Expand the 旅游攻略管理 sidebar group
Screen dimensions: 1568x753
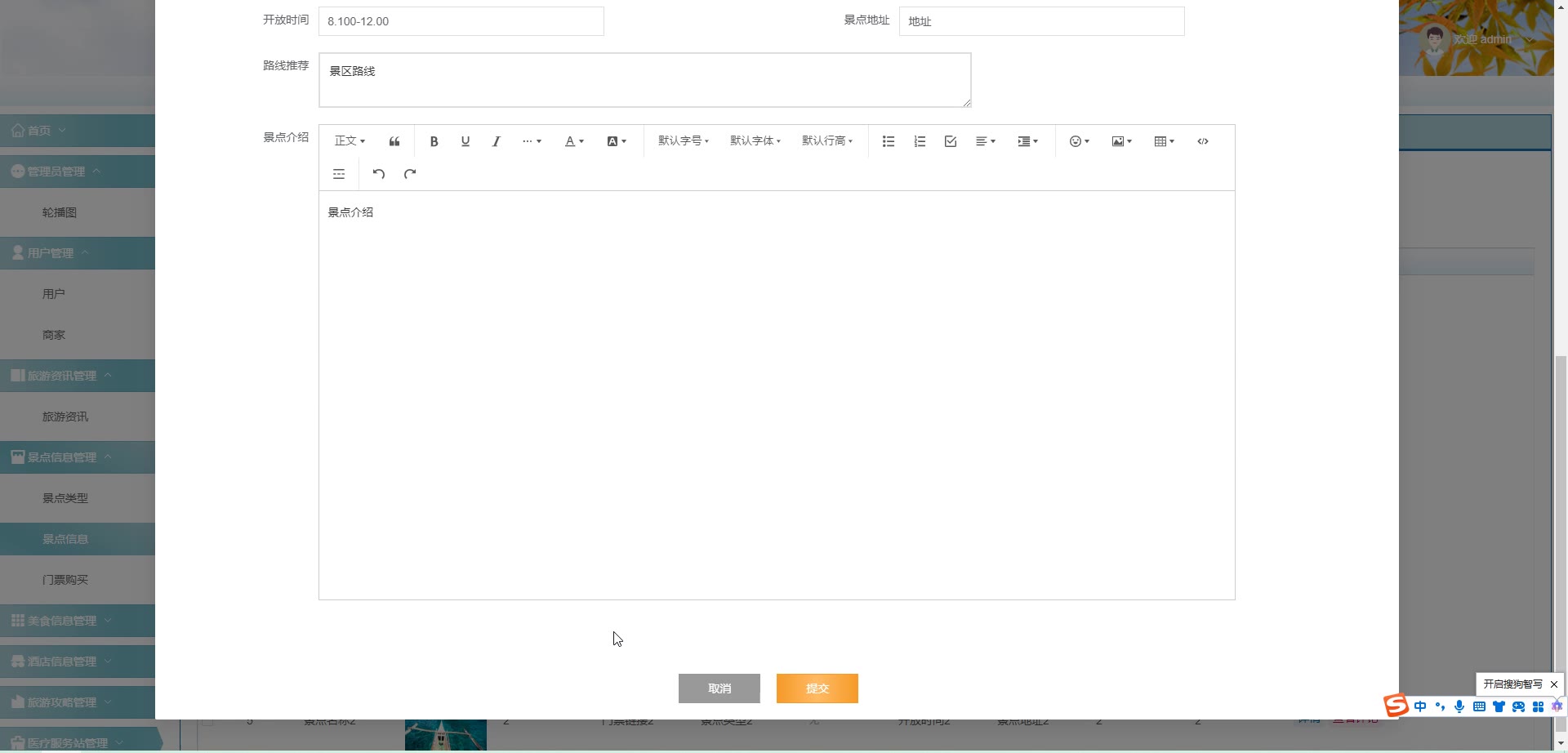tap(78, 702)
